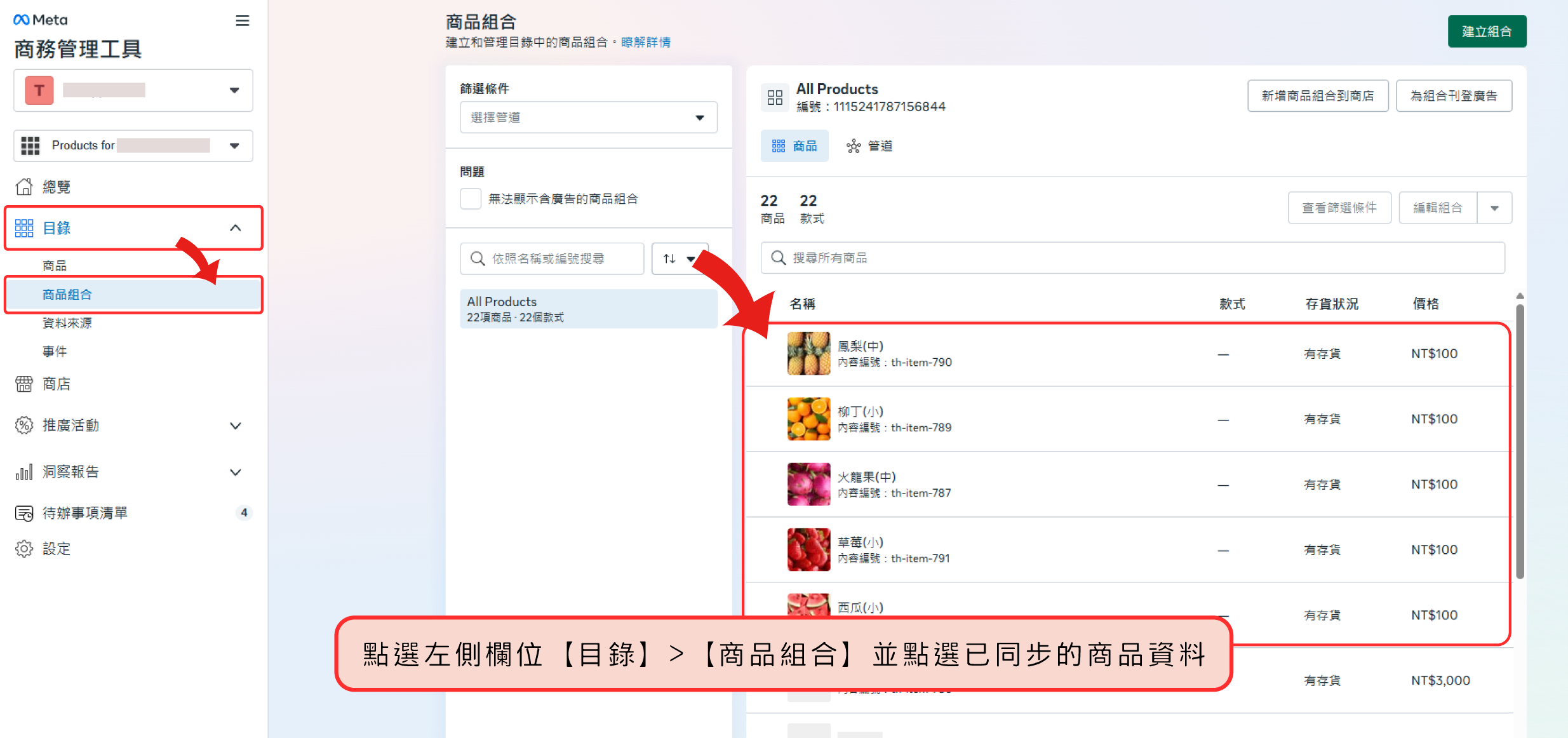Switch to the 管道 tab
The width and height of the screenshot is (1568, 738).
(869, 146)
